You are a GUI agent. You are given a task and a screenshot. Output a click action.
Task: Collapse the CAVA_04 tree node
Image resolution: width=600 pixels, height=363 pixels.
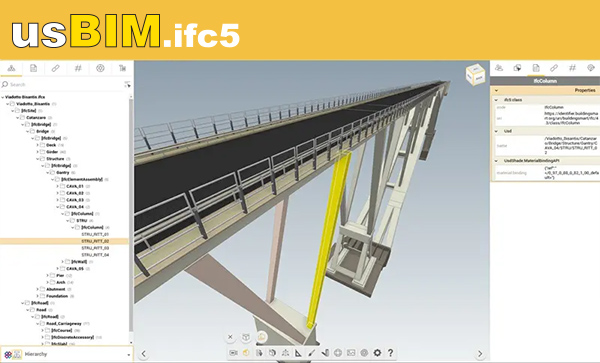click(x=58, y=207)
